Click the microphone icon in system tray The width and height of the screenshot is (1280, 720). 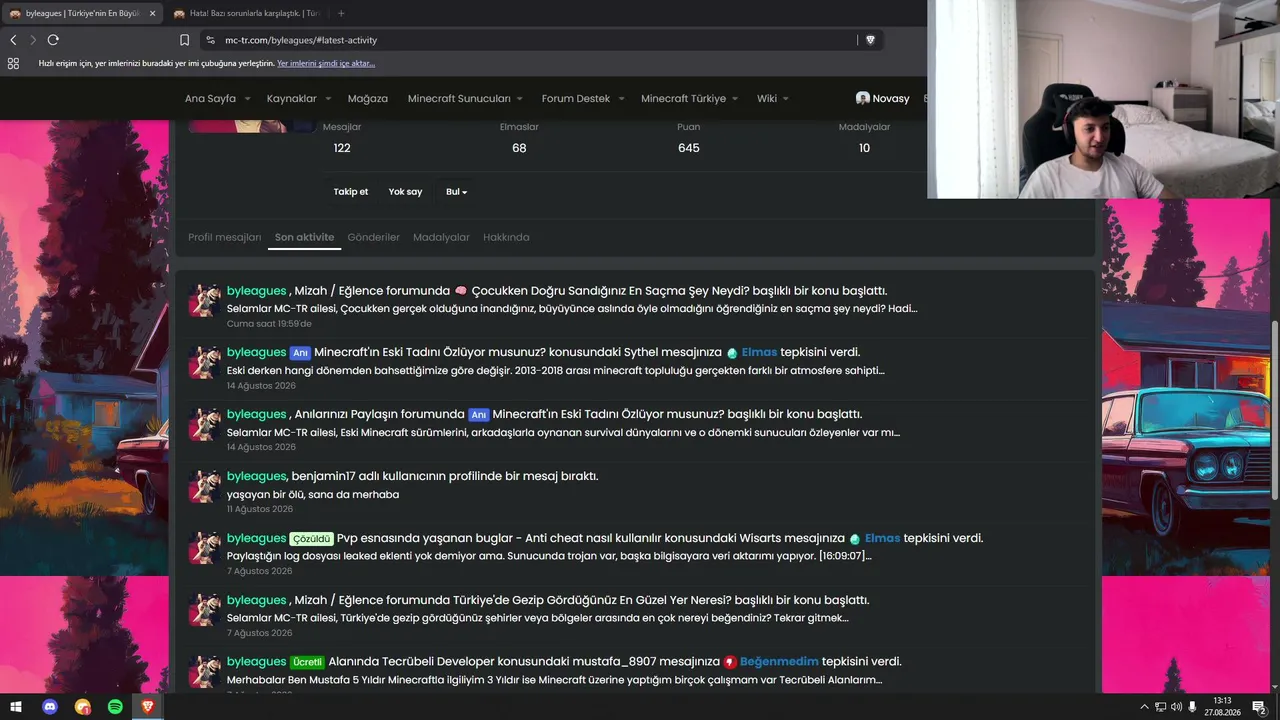point(1192,707)
